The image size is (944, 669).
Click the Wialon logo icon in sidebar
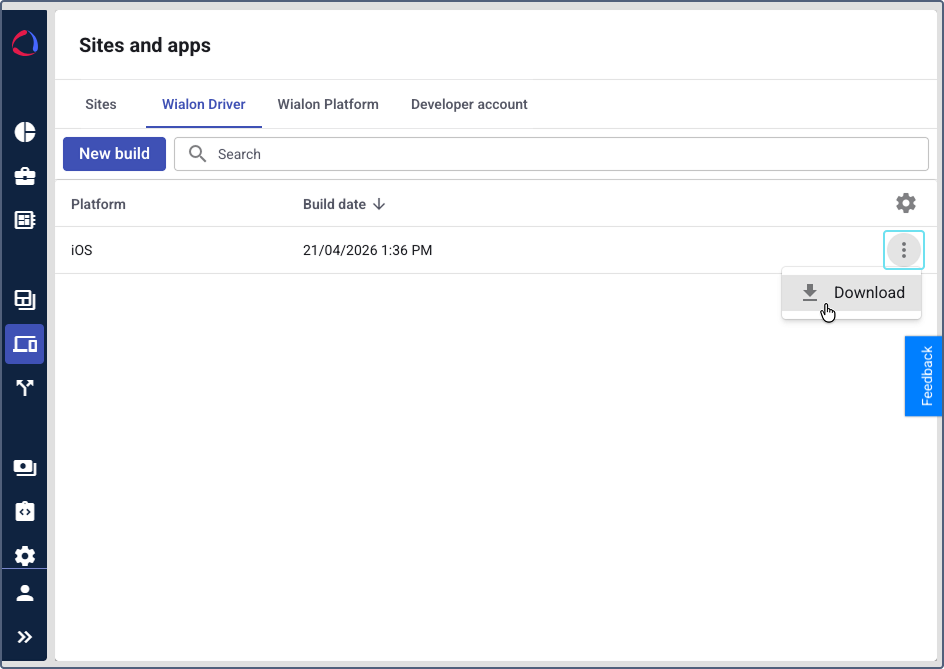pos(25,43)
